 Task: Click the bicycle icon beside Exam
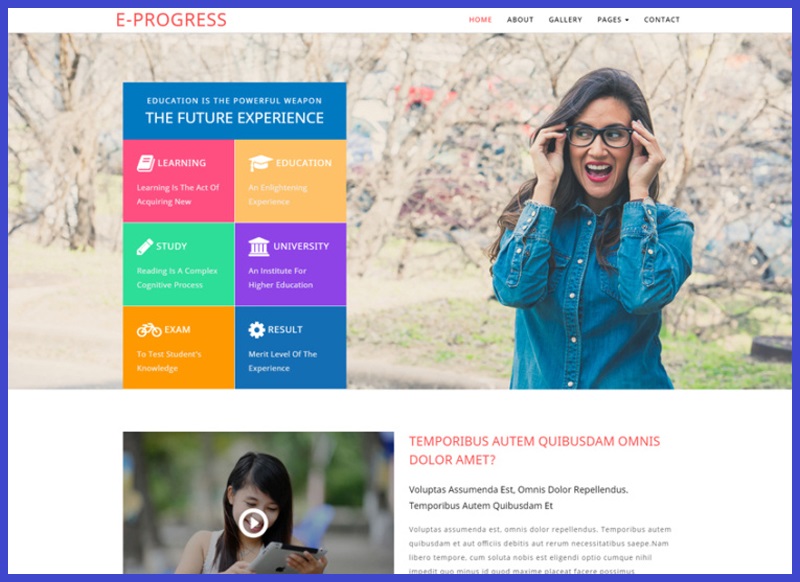149,330
